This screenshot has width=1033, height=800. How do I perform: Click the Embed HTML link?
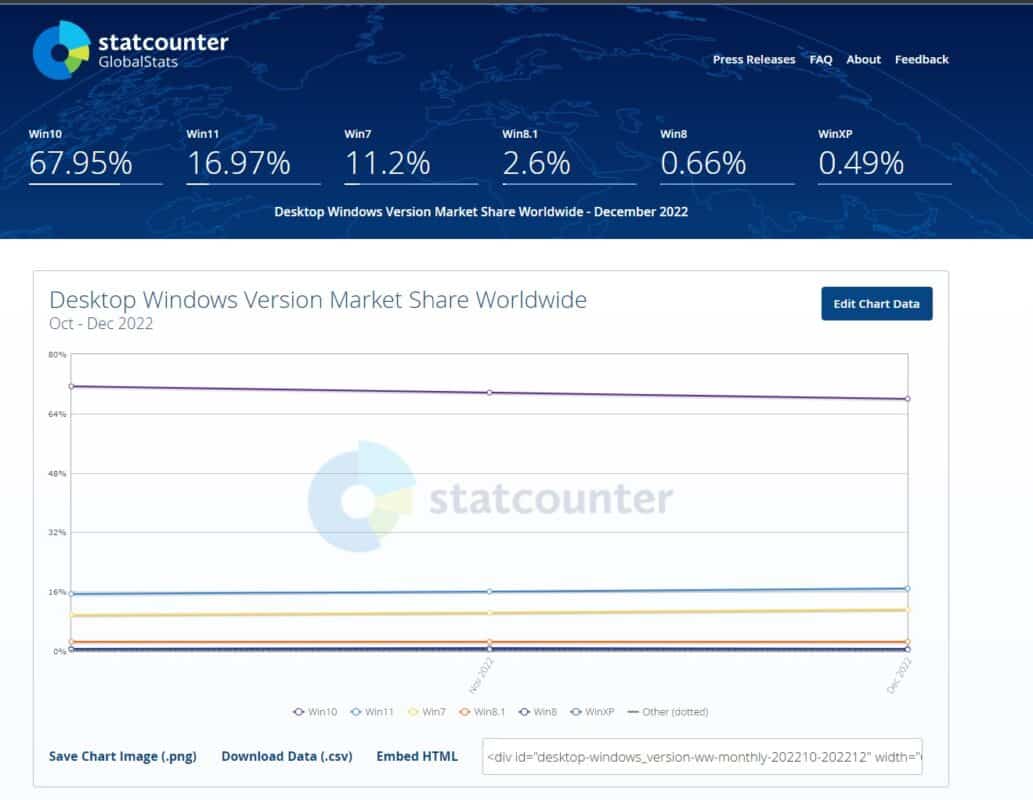coord(417,756)
